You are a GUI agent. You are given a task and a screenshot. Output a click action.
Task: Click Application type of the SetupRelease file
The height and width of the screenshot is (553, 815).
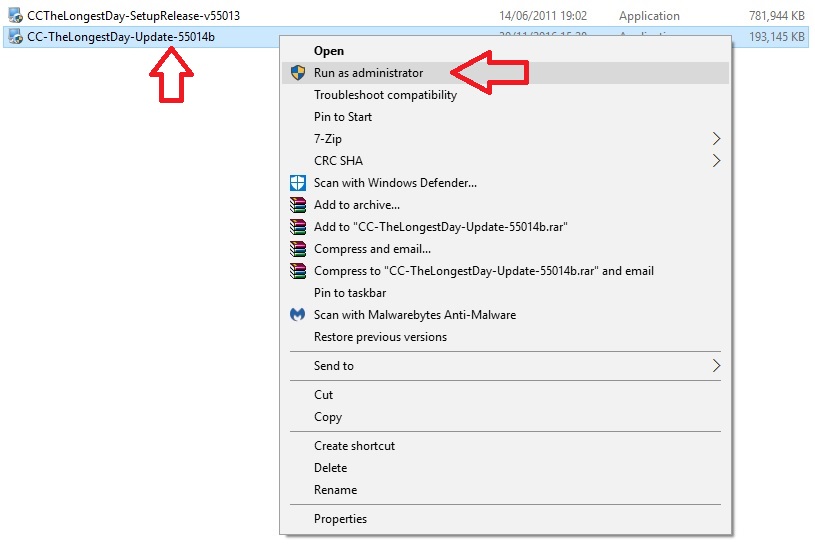[x=649, y=16]
